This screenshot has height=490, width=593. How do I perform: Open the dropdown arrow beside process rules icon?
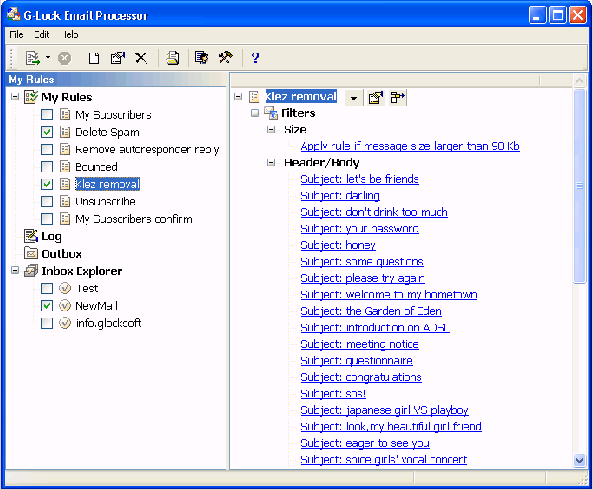[48, 57]
